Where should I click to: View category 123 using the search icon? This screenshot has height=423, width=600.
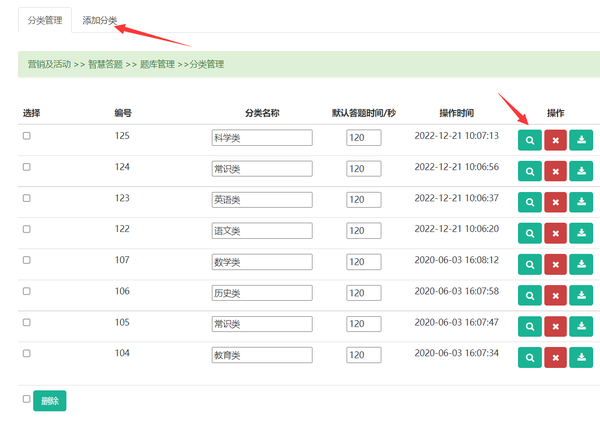[530, 202]
